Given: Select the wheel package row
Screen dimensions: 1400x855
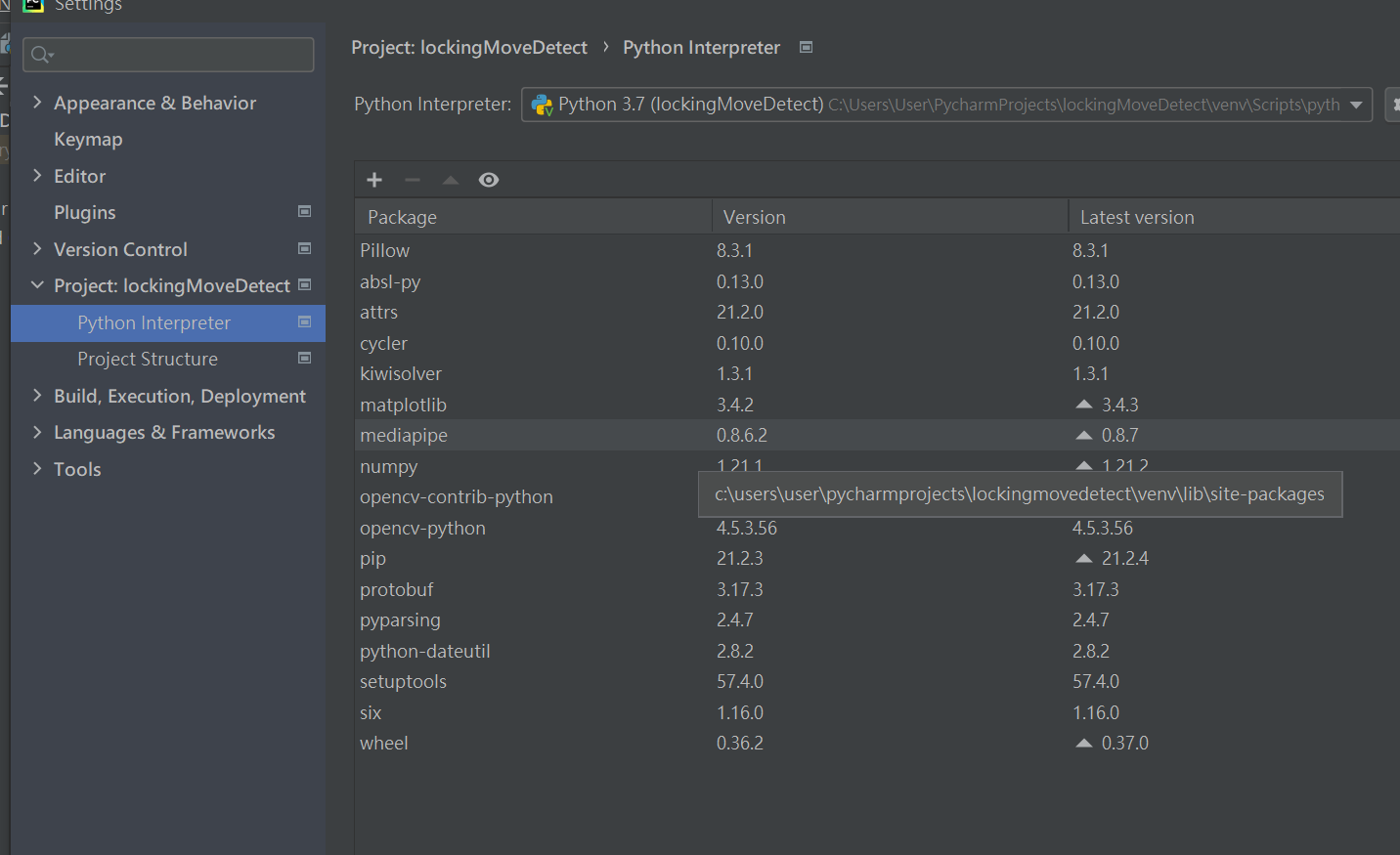Looking at the screenshot, I should [x=878, y=743].
